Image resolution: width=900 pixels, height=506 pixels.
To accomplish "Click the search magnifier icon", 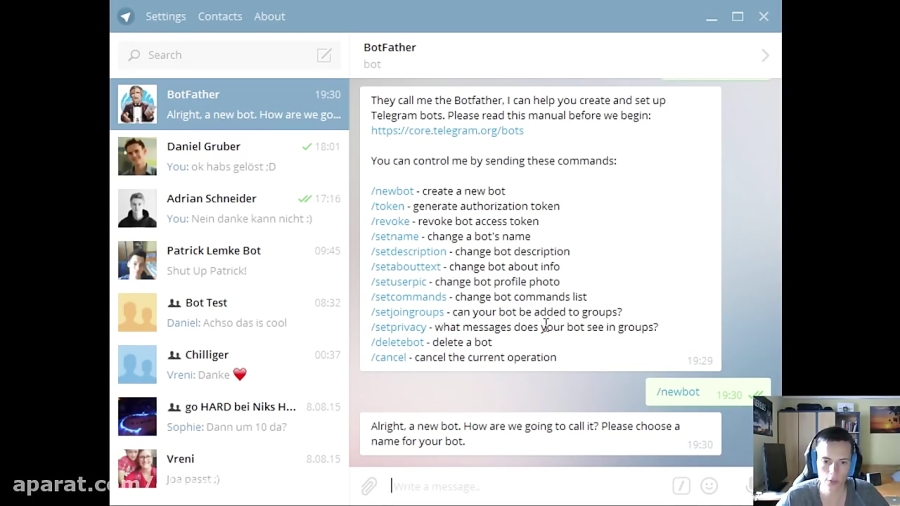I will [134, 55].
